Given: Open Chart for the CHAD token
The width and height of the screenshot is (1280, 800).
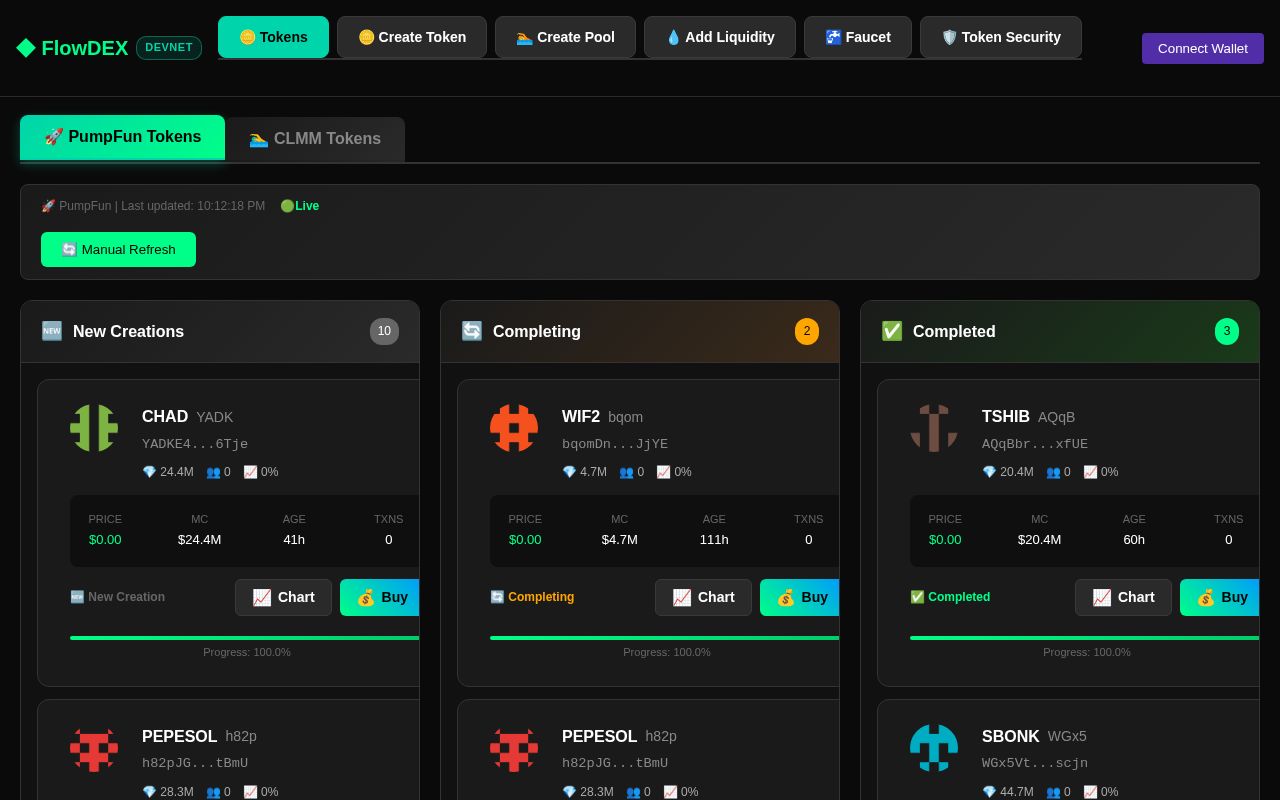Looking at the screenshot, I should [283, 597].
